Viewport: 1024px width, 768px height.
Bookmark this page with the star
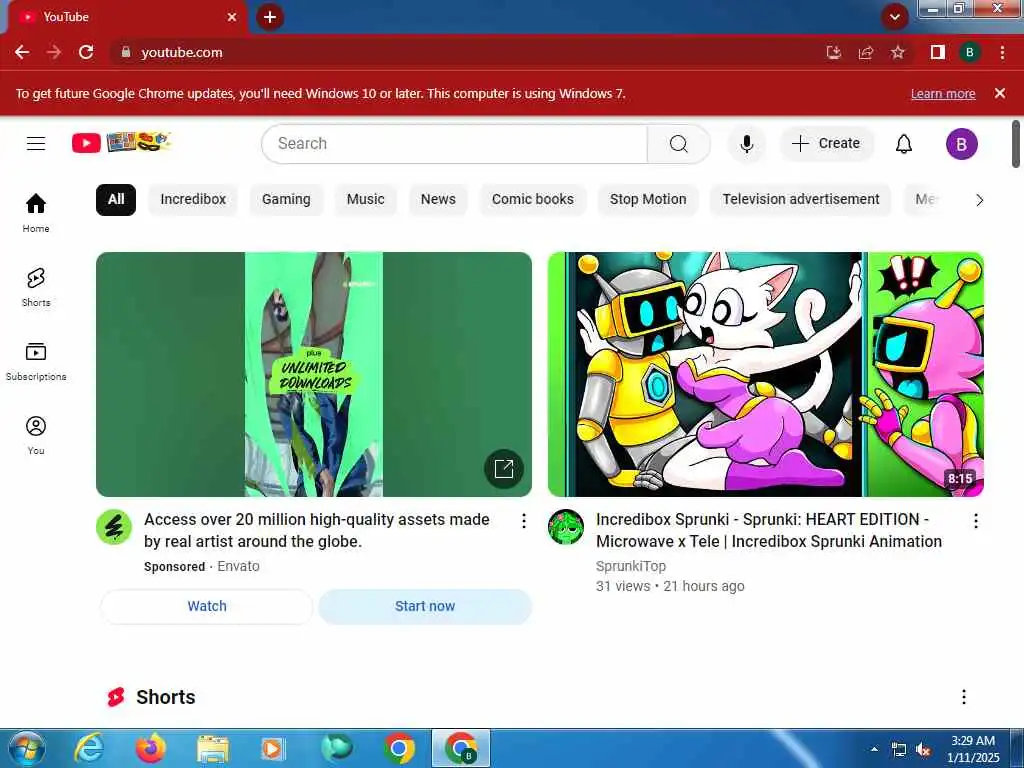point(898,52)
